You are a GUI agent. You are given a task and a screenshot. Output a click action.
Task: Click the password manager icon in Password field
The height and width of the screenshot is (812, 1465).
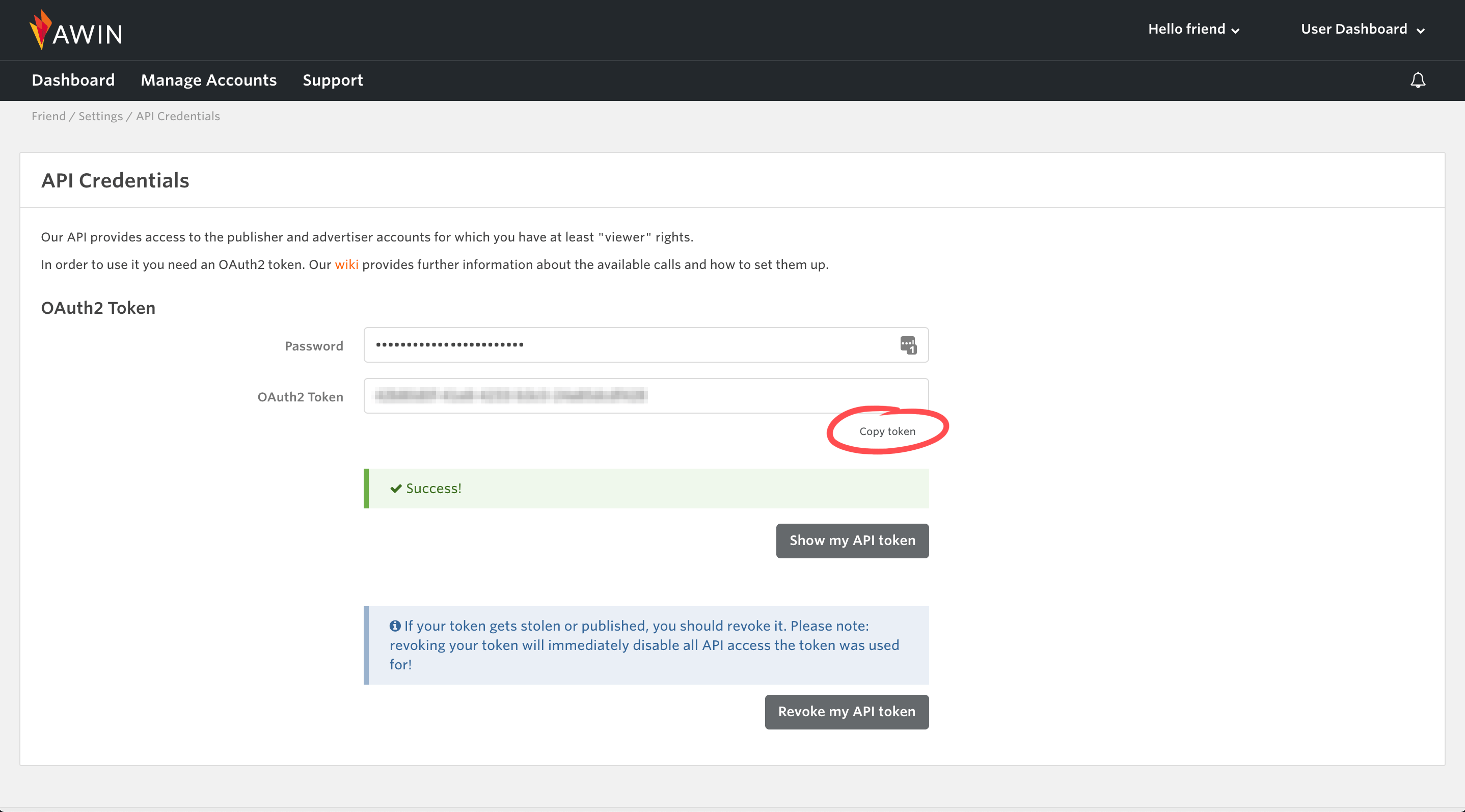coord(908,345)
